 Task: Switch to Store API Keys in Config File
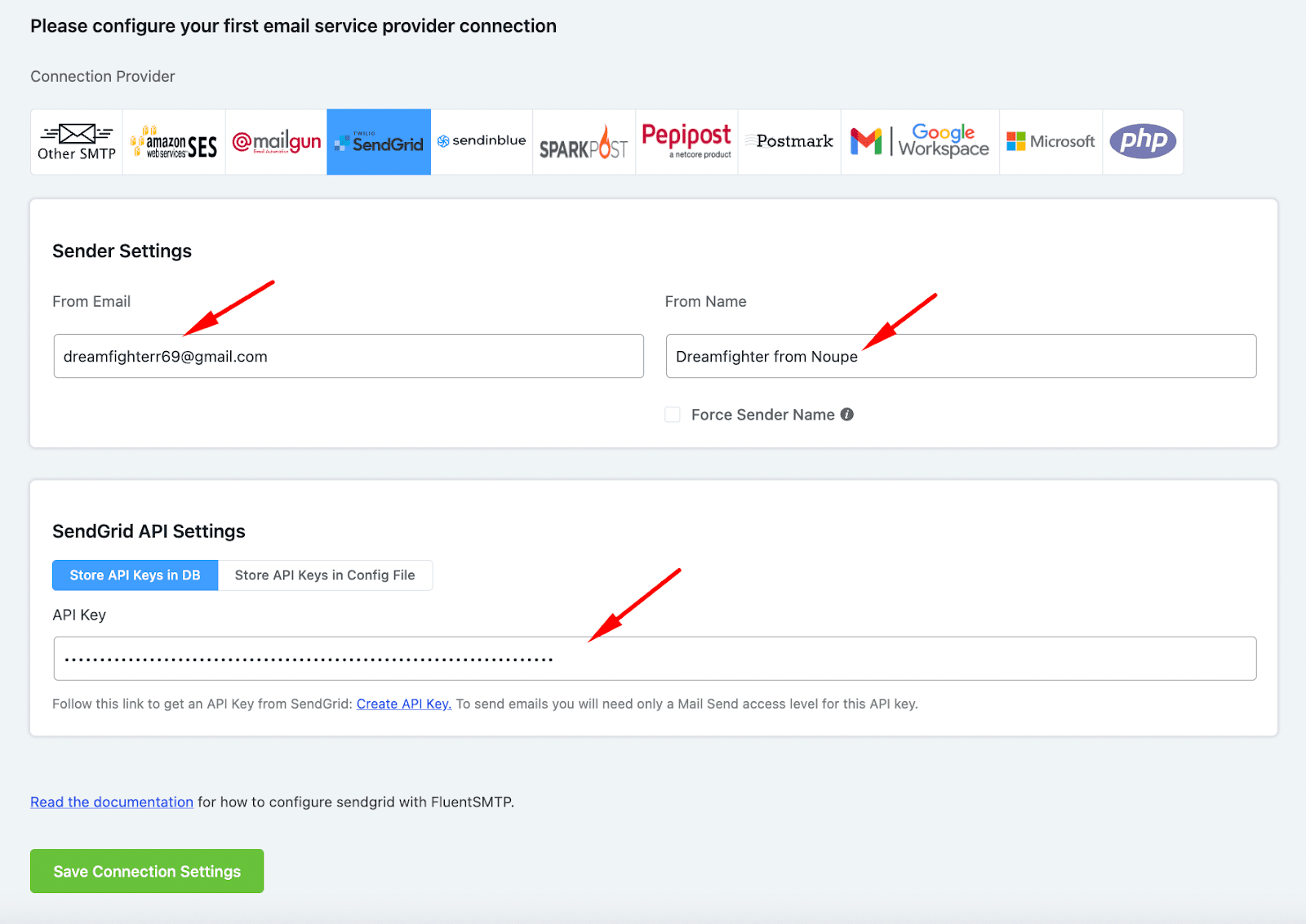click(x=325, y=575)
